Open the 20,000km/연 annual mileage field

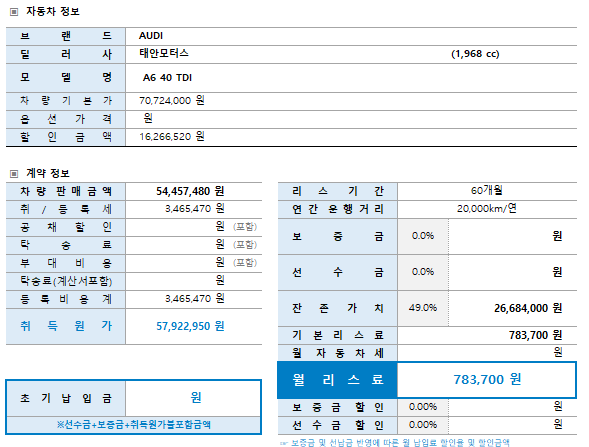click(487, 209)
